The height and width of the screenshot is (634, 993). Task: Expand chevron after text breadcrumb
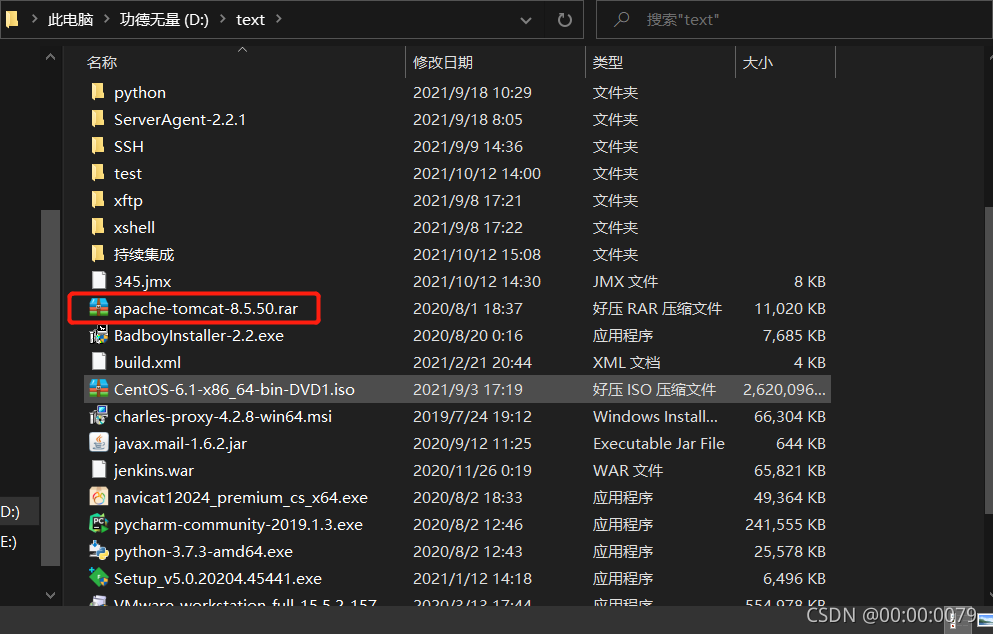(x=279, y=20)
